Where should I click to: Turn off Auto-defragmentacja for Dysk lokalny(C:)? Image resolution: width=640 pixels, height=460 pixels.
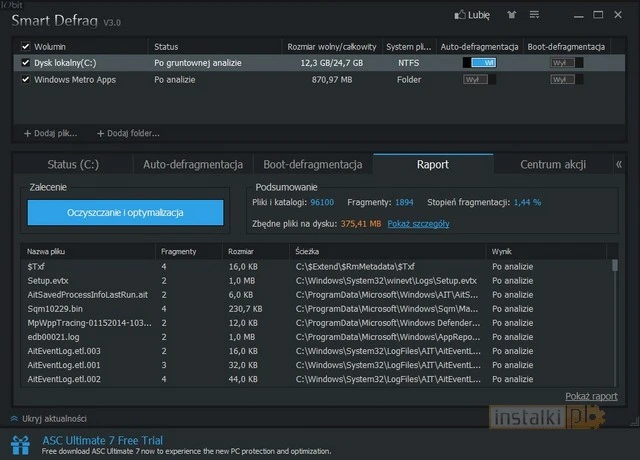(x=480, y=62)
